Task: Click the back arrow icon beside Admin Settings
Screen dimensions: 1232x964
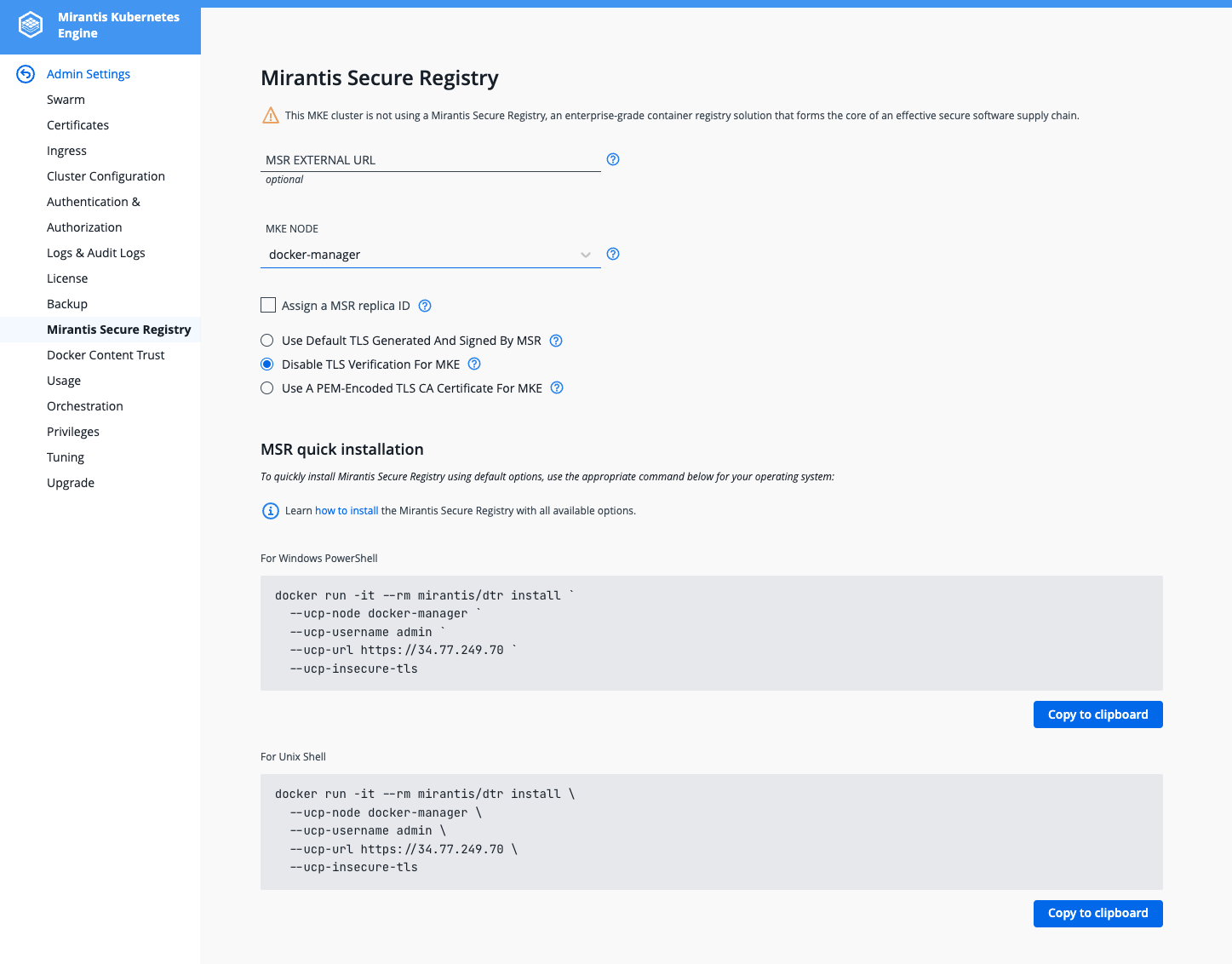Action: click(26, 74)
